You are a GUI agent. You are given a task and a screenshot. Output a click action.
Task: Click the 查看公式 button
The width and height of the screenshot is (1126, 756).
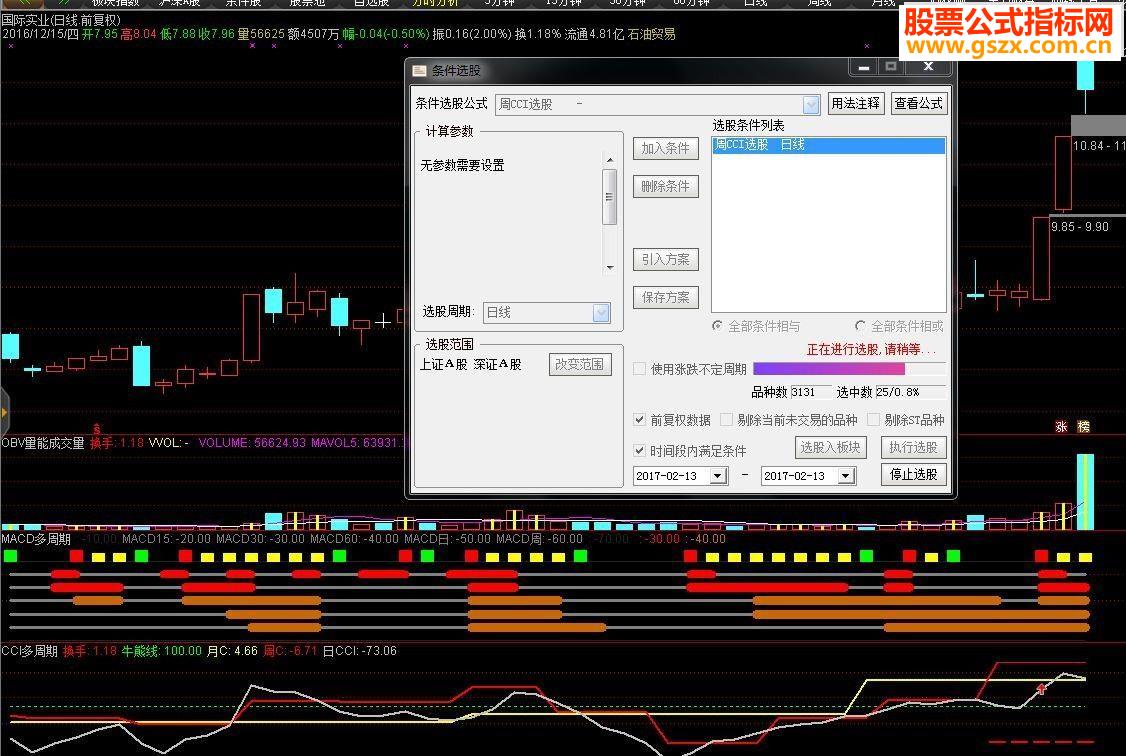(x=918, y=103)
